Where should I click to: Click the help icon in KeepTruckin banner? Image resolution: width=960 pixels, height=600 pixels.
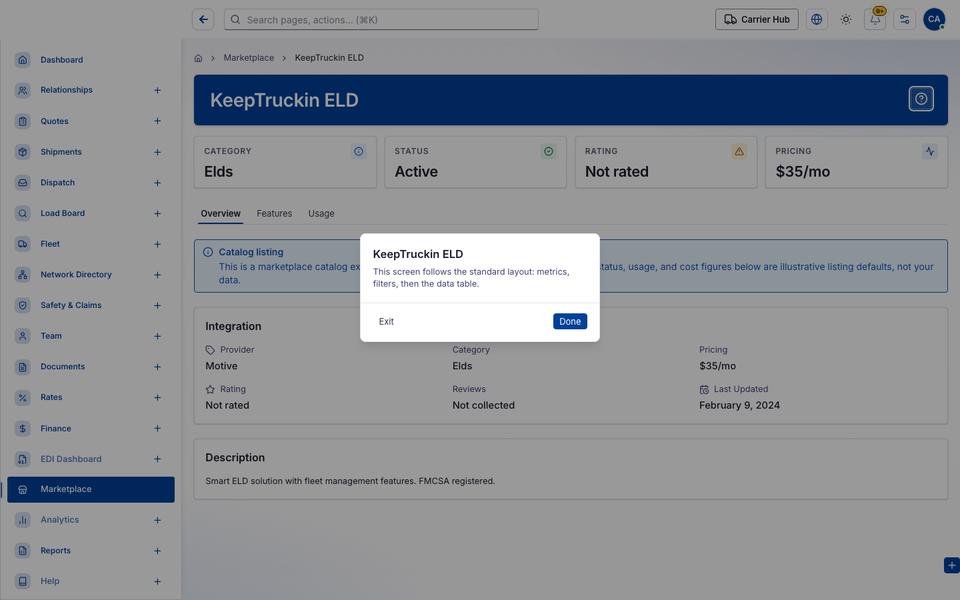[921, 99]
